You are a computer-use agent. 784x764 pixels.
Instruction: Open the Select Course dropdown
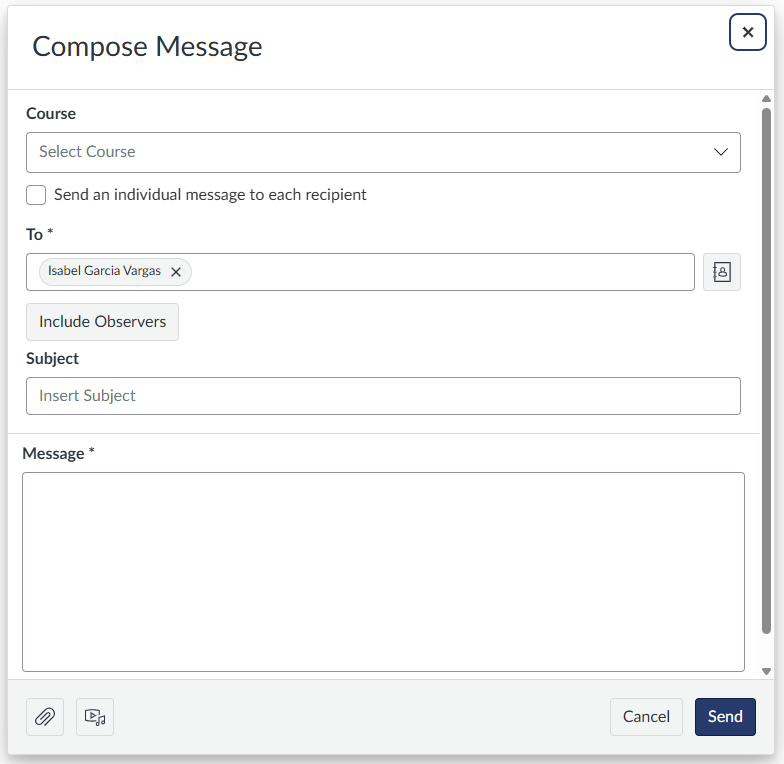point(383,152)
